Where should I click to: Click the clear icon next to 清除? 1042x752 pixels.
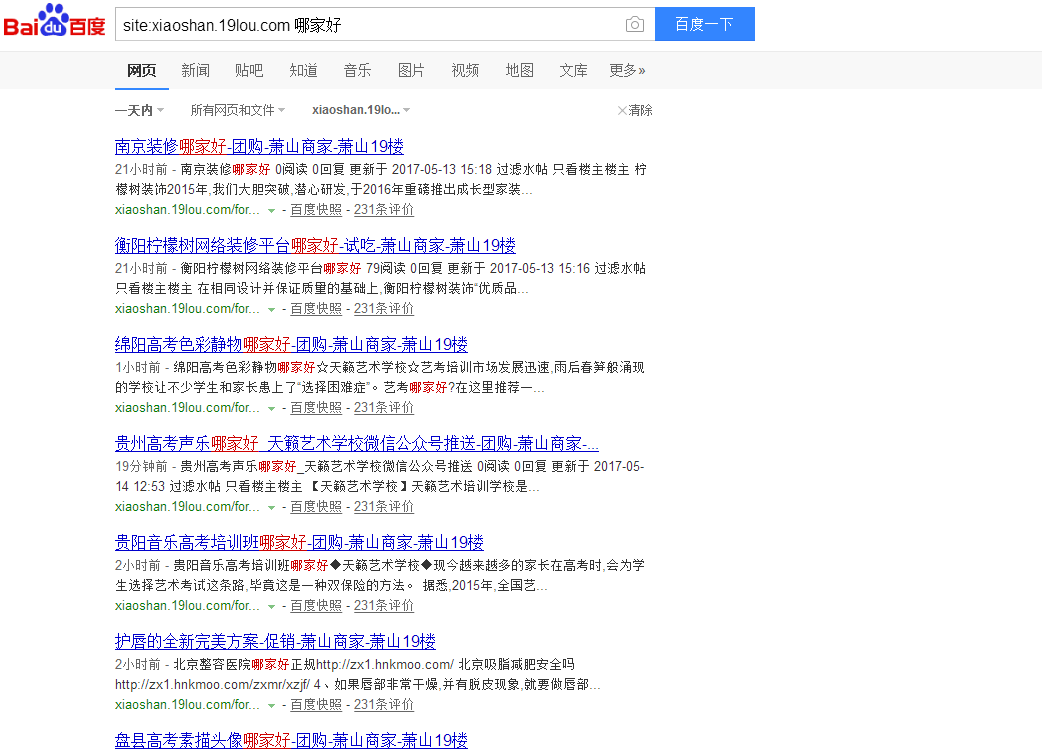pyautogui.click(x=622, y=110)
